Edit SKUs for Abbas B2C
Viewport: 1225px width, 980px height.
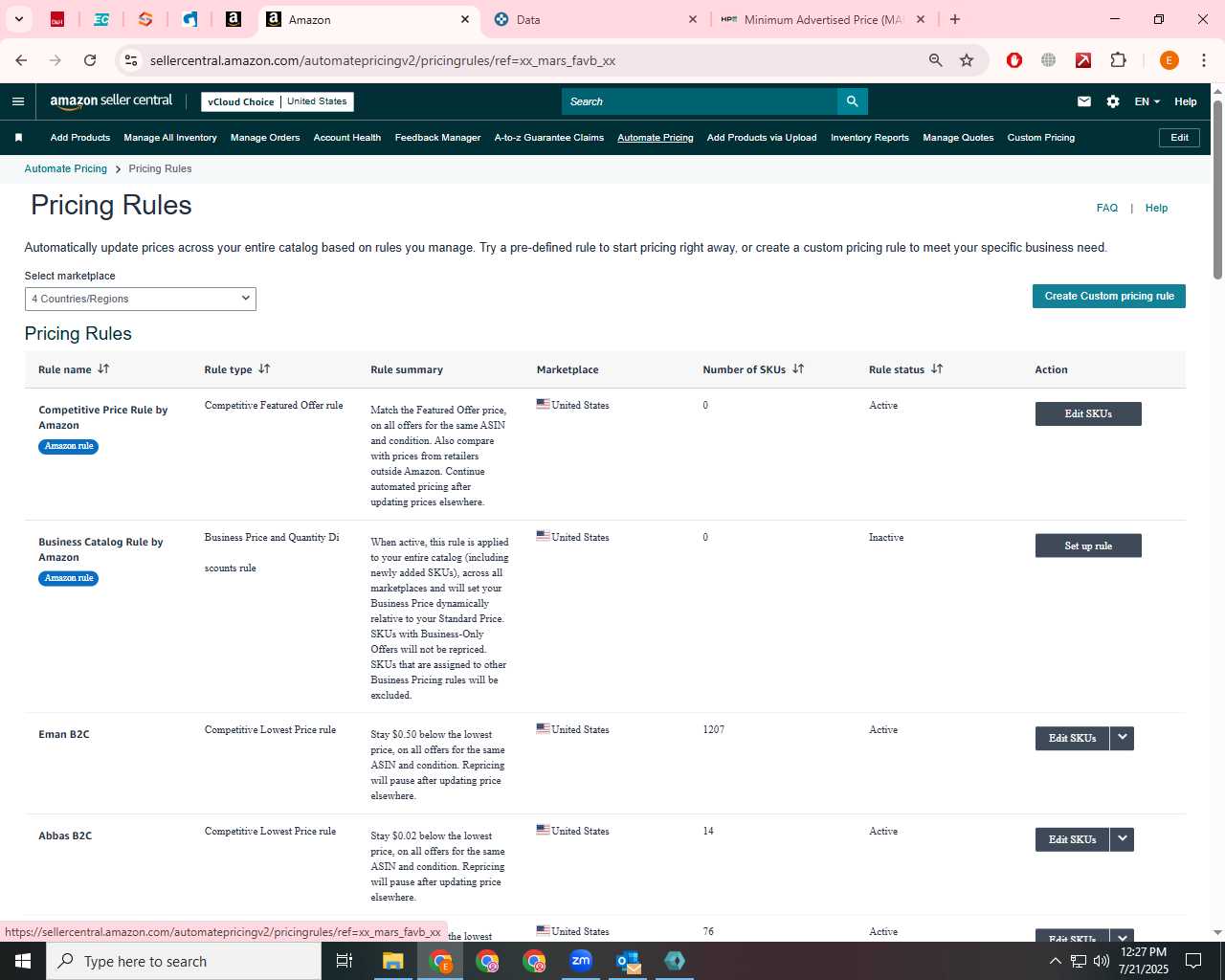(x=1072, y=839)
